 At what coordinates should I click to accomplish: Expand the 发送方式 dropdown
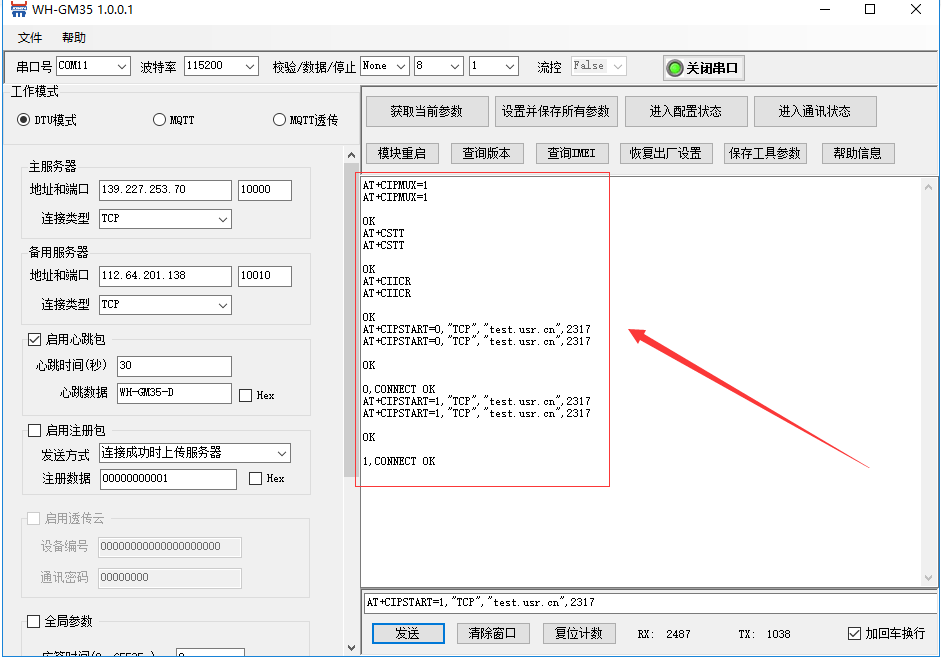coord(194,453)
